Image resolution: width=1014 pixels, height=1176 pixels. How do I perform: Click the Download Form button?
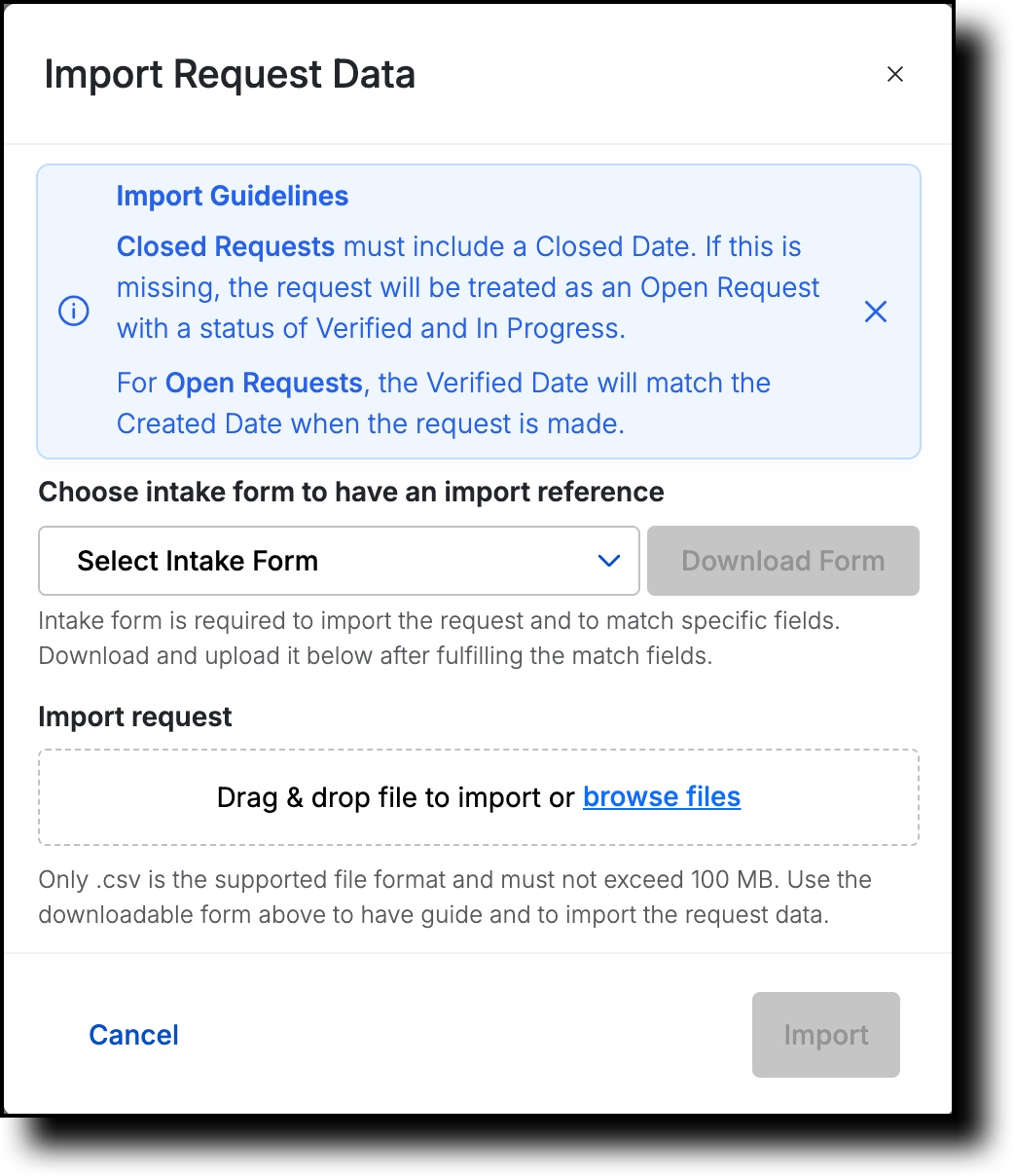[x=782, y=561]
